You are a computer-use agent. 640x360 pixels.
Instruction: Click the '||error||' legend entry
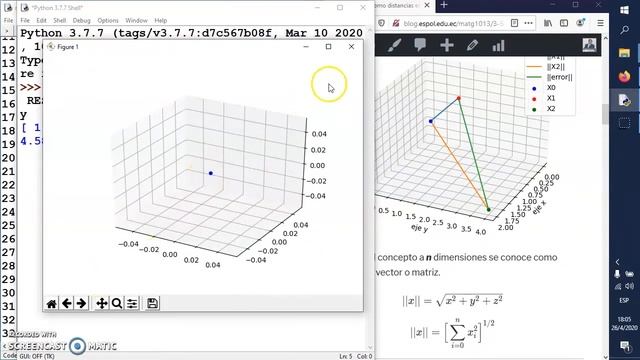(x=559, y=77)
